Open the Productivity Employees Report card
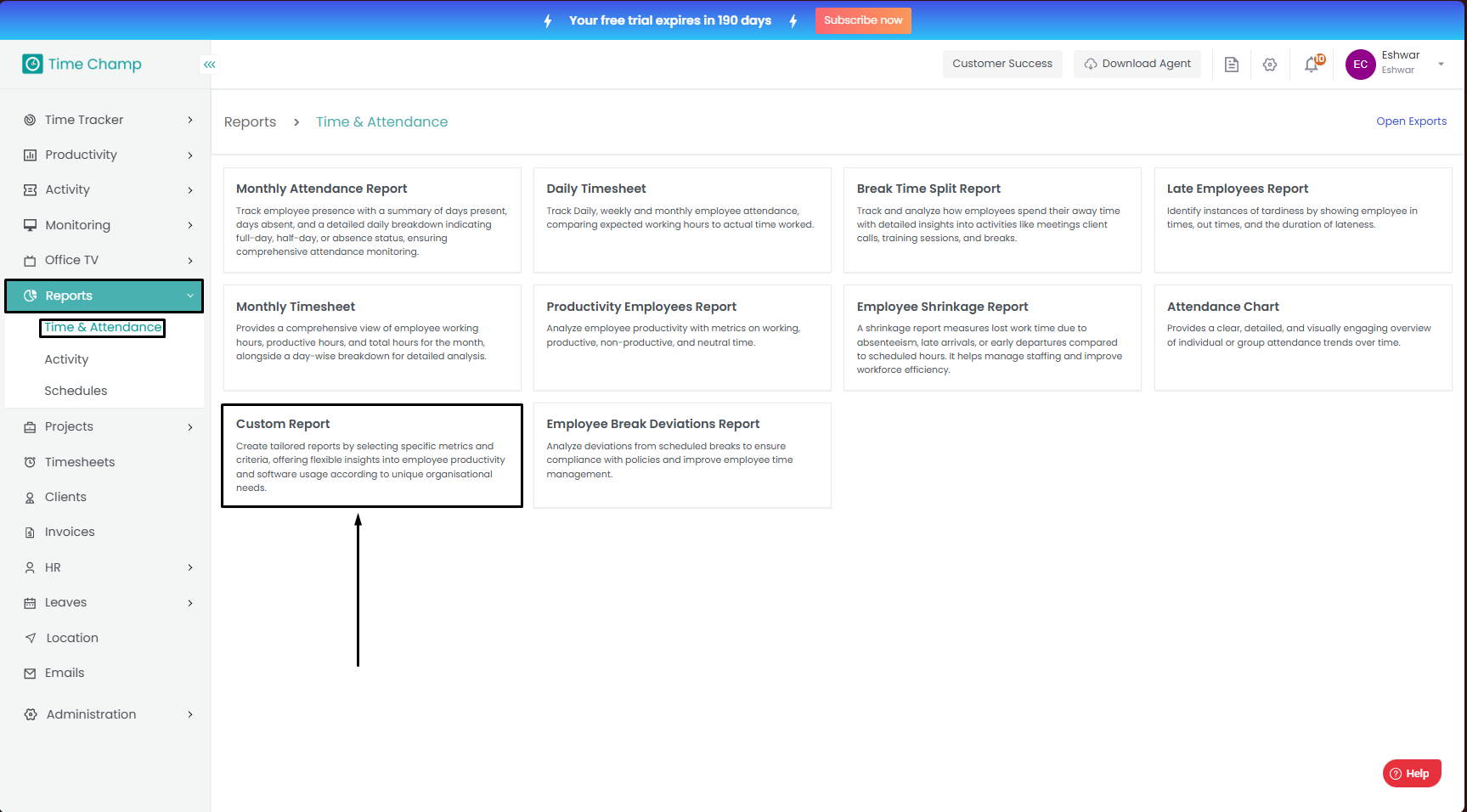1467x812 pixels. coord(682,338)
